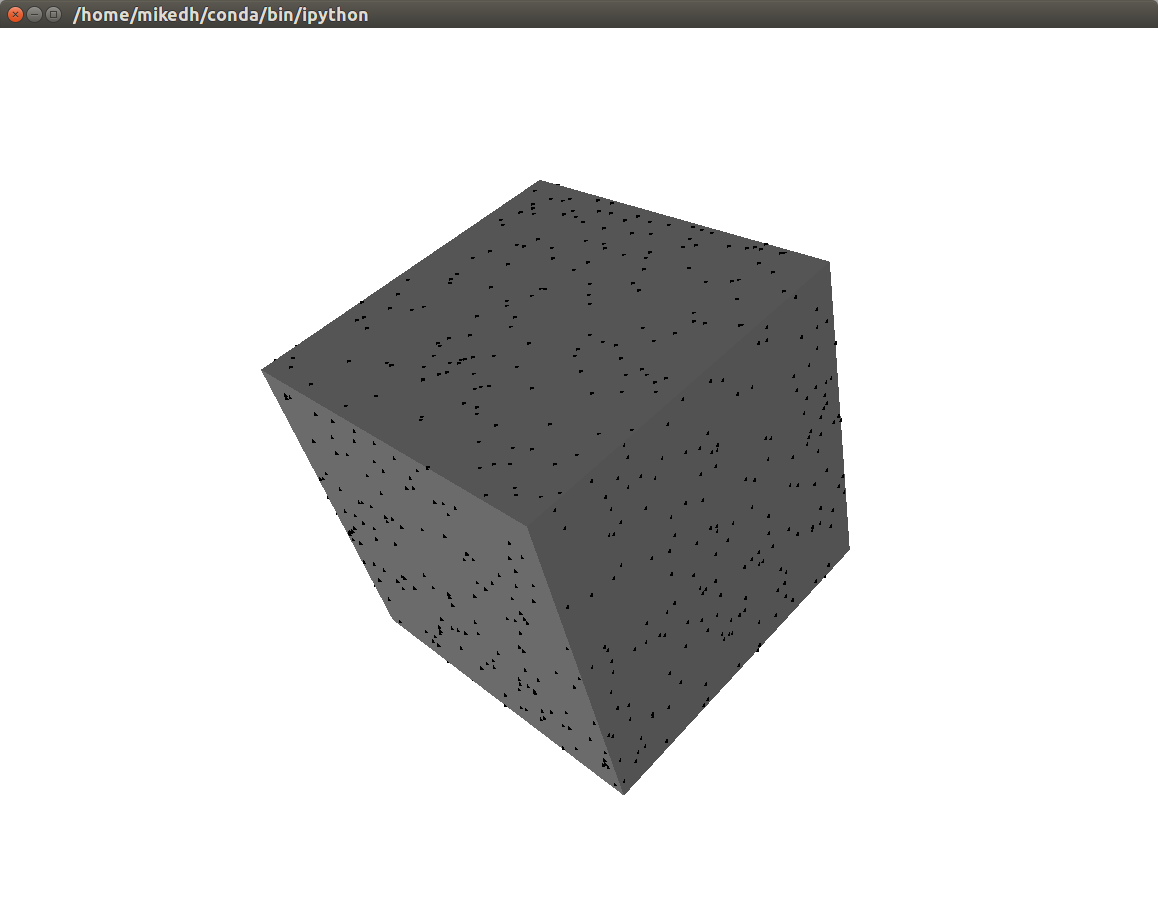Click the orange close button
This screenshot has height=906, width=1158.
tap(14, 15)
